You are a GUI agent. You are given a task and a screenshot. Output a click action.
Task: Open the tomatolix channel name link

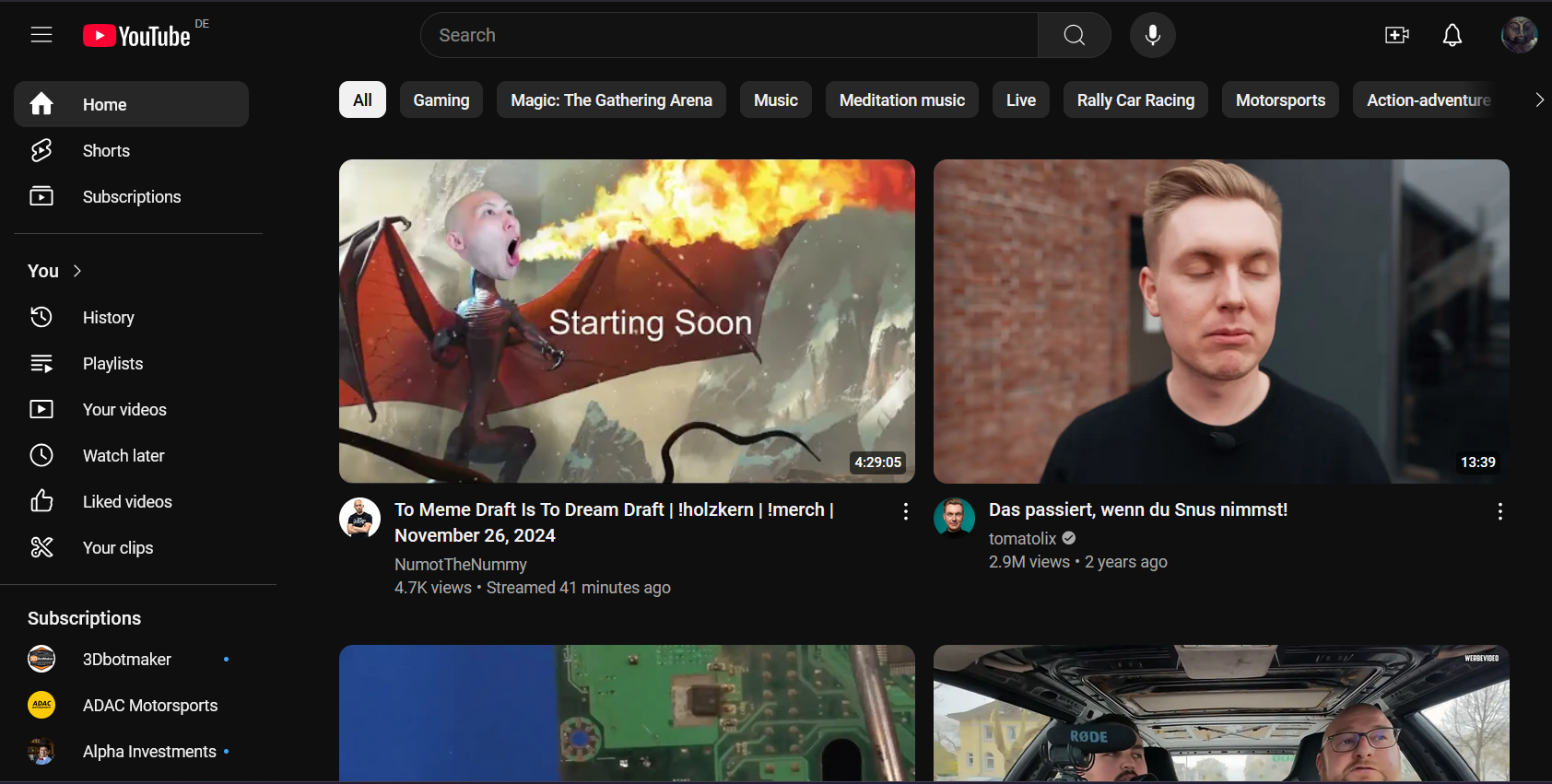[1022, 538]
